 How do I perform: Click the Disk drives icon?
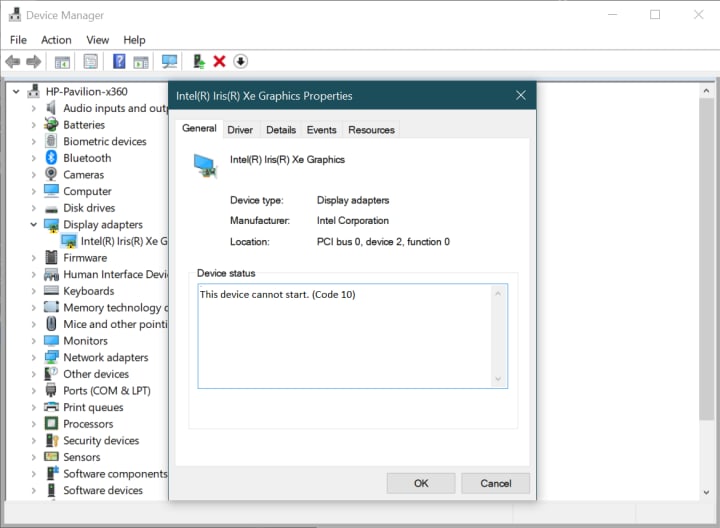[x=51, y=209]
